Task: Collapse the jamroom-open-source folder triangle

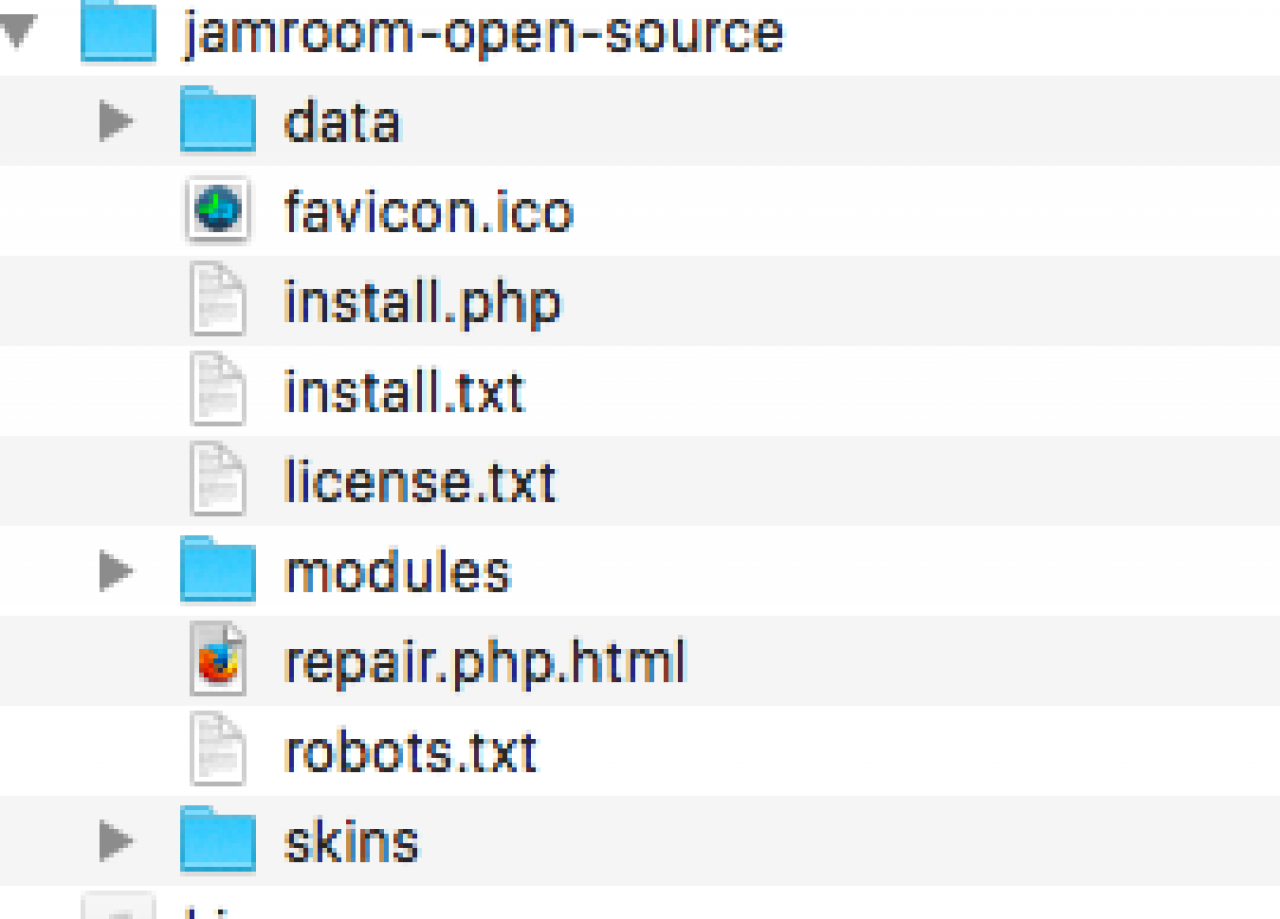Action: point(18,33)
